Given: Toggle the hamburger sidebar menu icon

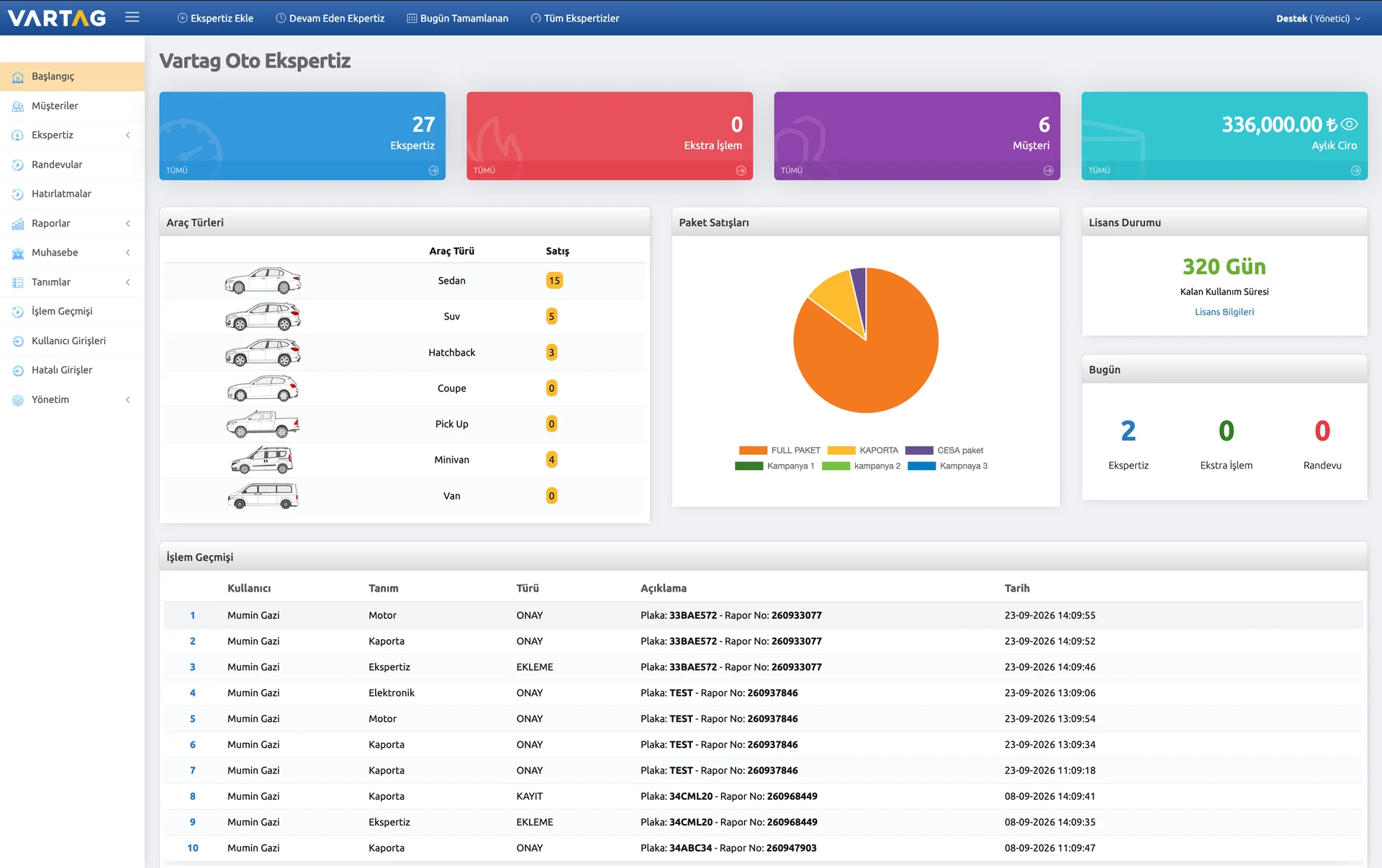Looking at the screenshot, I should coord(132,17).
